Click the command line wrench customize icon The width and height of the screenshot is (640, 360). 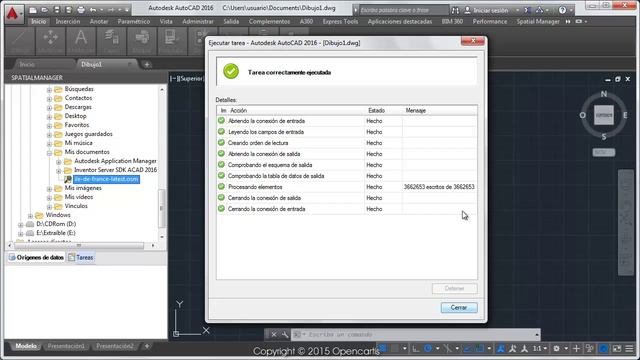point(285,335)
